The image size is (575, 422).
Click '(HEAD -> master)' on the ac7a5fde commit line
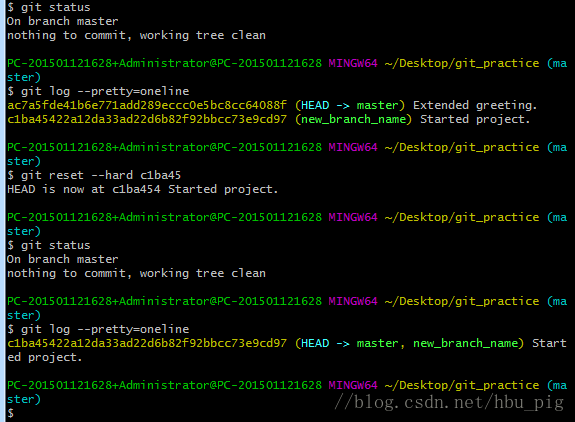pyautogui.click(x=350, y=106)
